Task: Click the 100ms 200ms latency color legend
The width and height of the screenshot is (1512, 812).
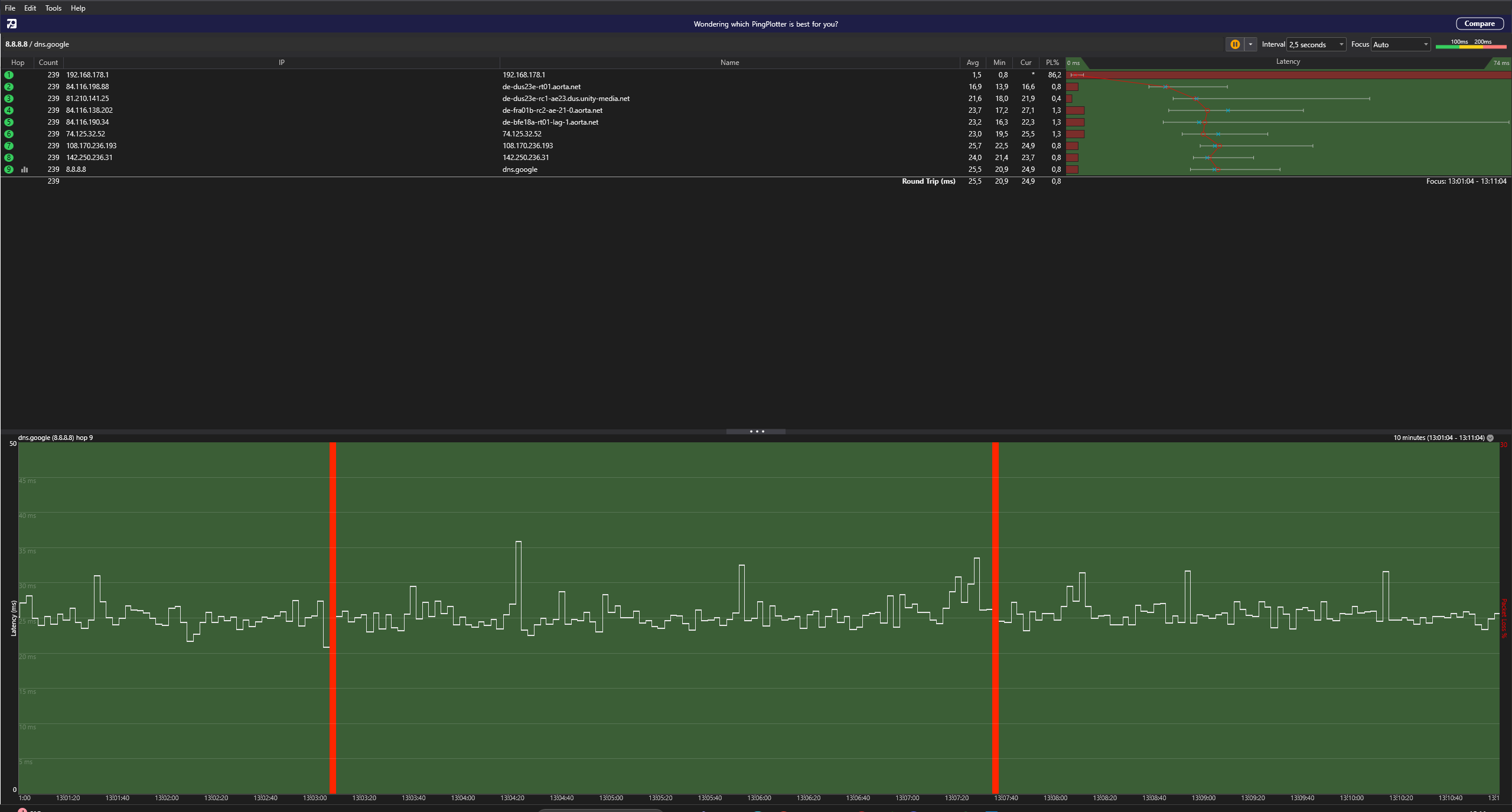Action: 1471,44
